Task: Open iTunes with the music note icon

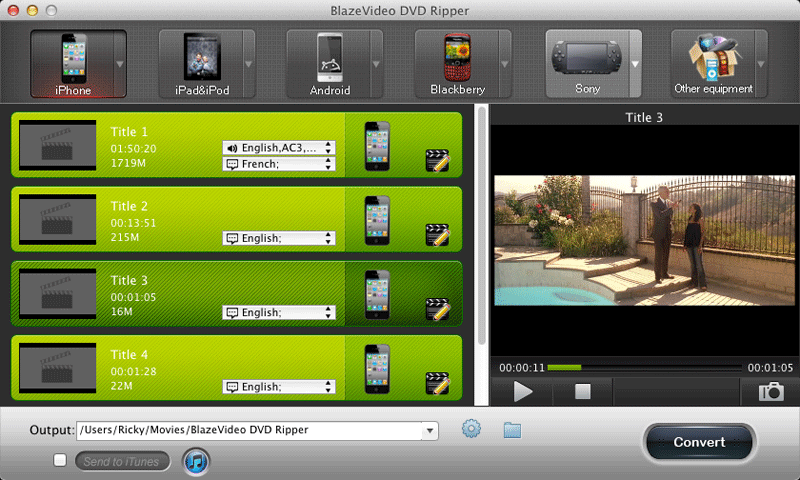Action: (196, 462)
